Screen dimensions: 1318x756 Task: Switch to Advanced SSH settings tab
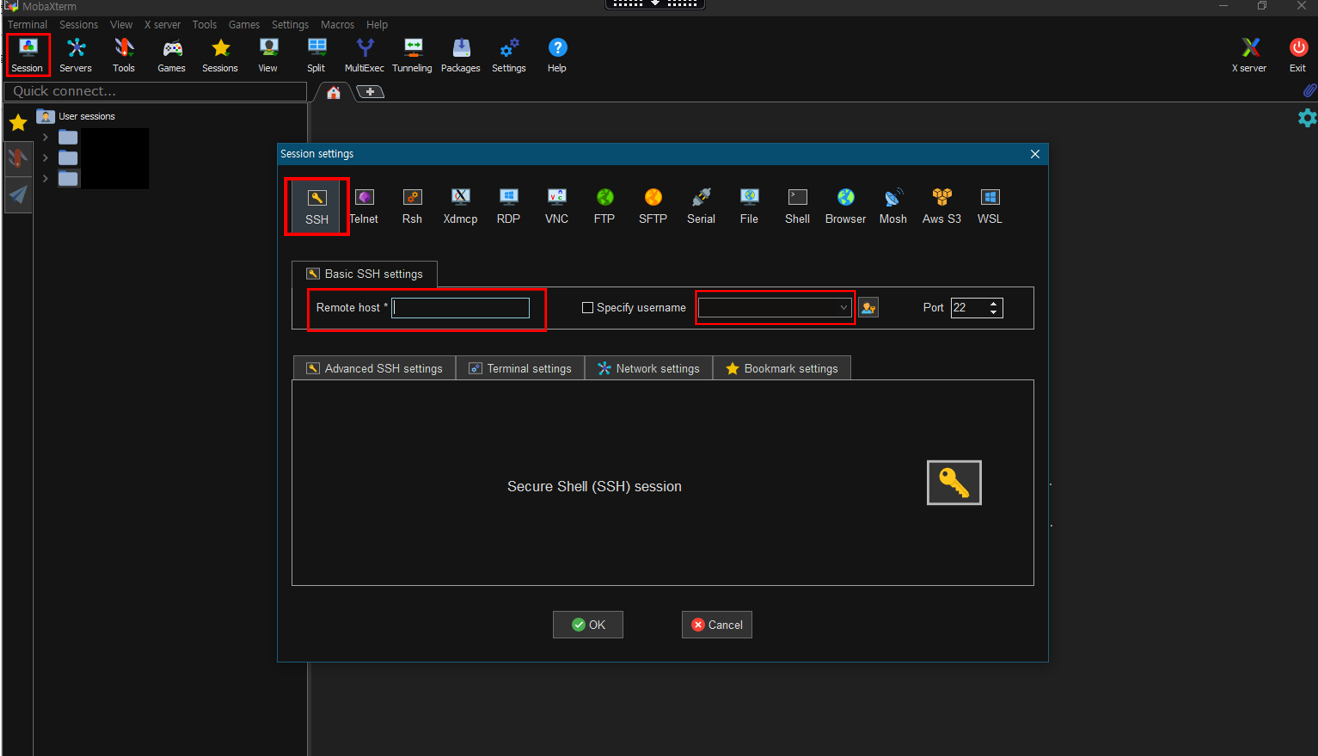374,368
